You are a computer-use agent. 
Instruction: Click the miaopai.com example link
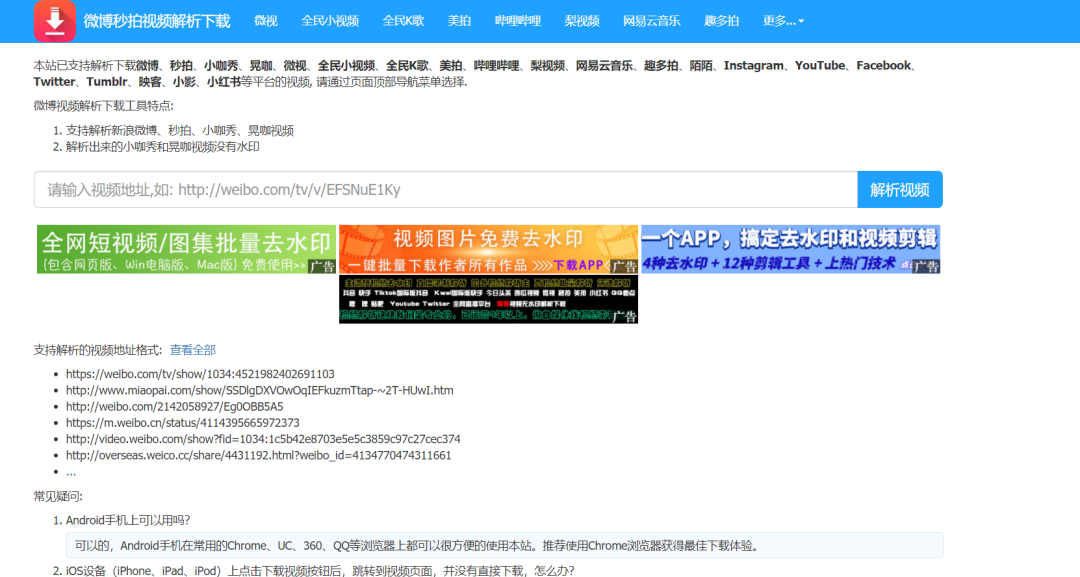pos(259,390)
